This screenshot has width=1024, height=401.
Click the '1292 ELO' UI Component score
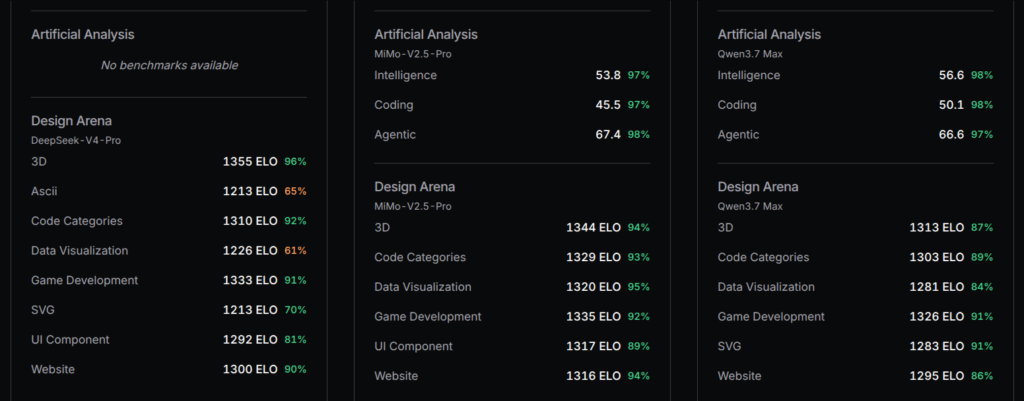pyautogui.click(x=250, y=340)
